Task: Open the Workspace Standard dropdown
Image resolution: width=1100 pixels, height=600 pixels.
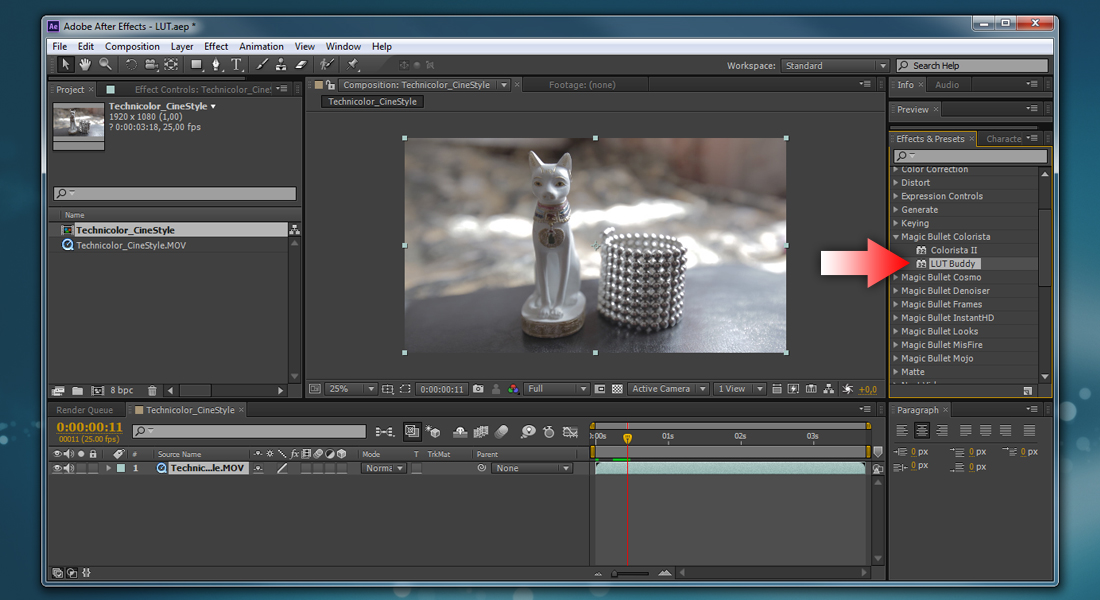Action: click(x=834, y=66)
